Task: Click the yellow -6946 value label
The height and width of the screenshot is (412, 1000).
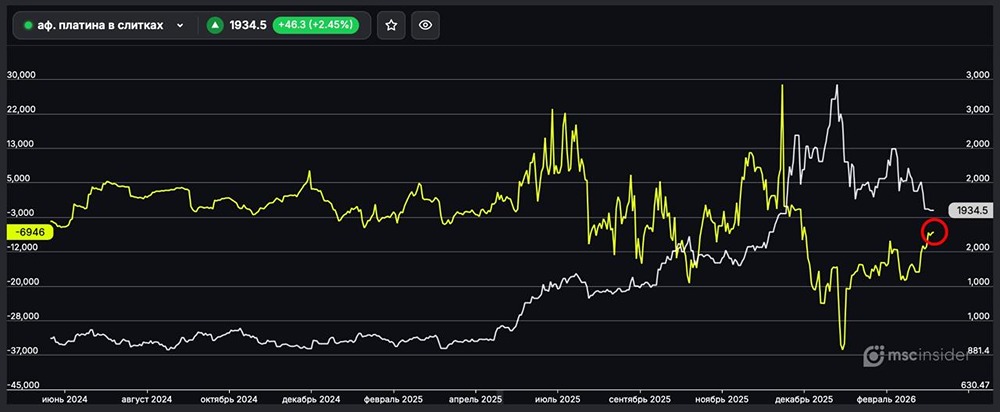Action: click(x=27, y=231)
